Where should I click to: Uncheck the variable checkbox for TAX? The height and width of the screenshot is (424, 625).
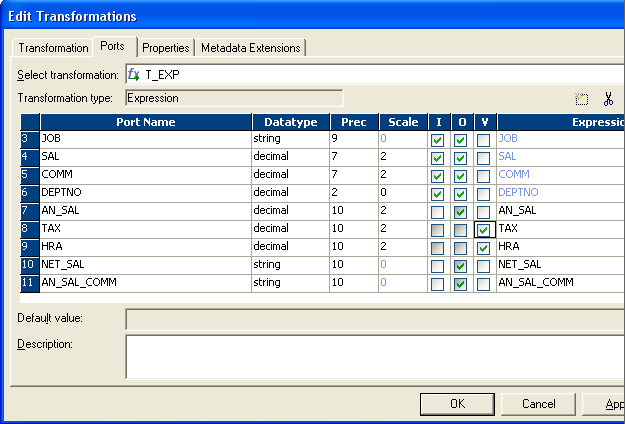tap(483, 230)
